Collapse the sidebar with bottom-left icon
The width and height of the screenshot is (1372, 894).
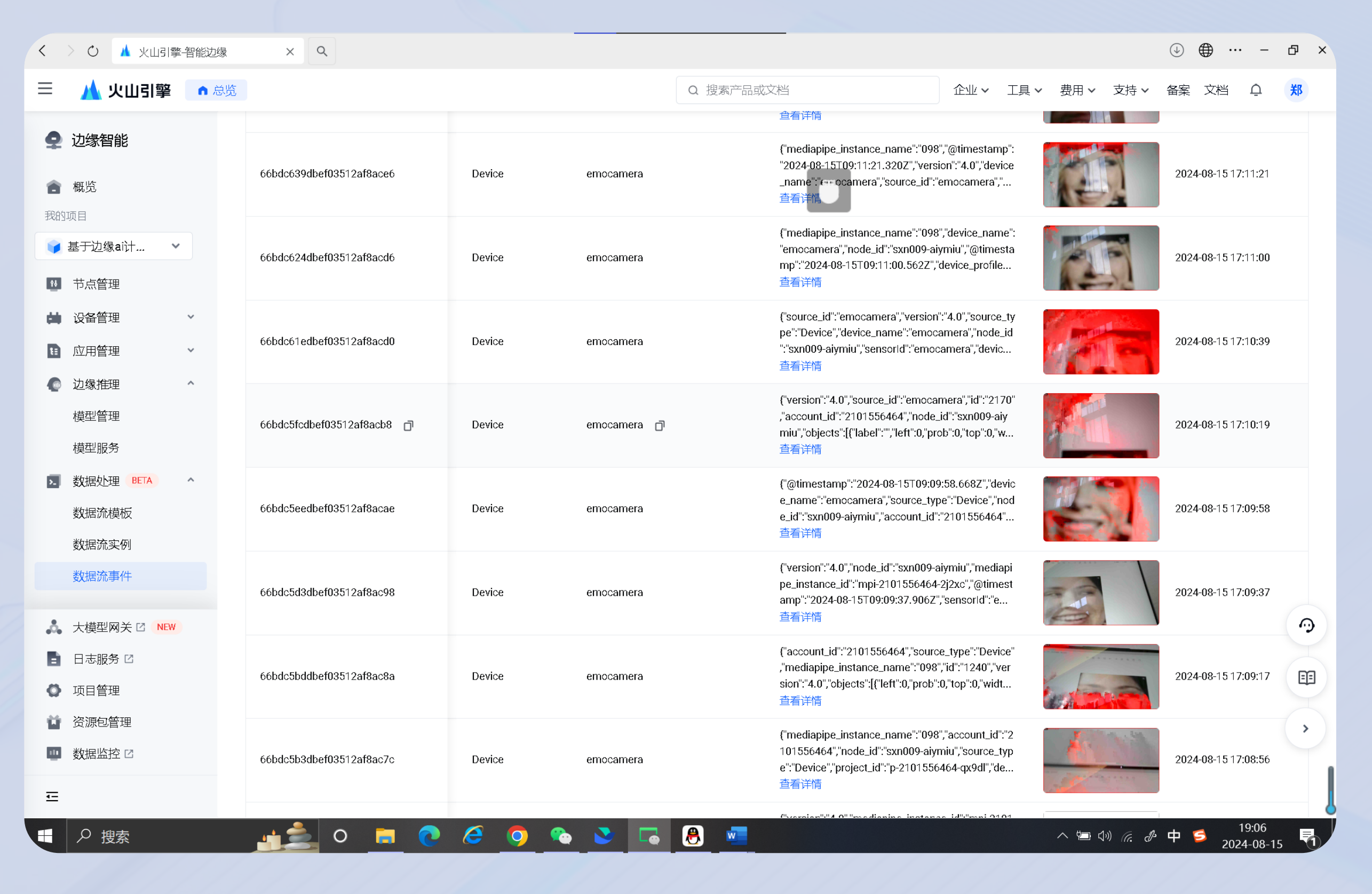(52, 796)
